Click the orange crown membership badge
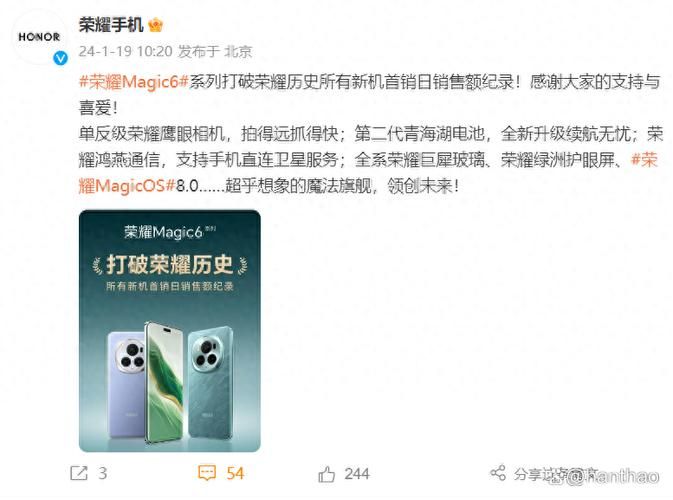The image size is (673, 500). pos(155,25)
